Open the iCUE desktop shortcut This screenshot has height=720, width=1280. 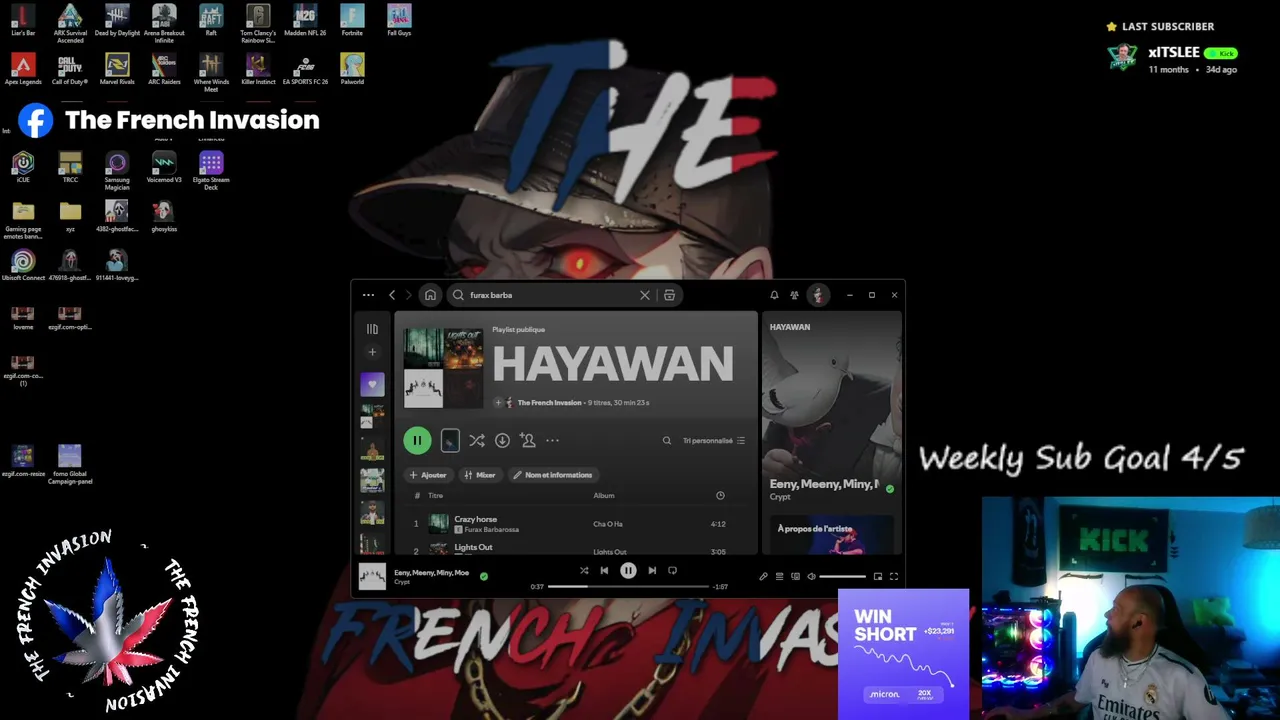pyautogui.click(x=23, y=167)
